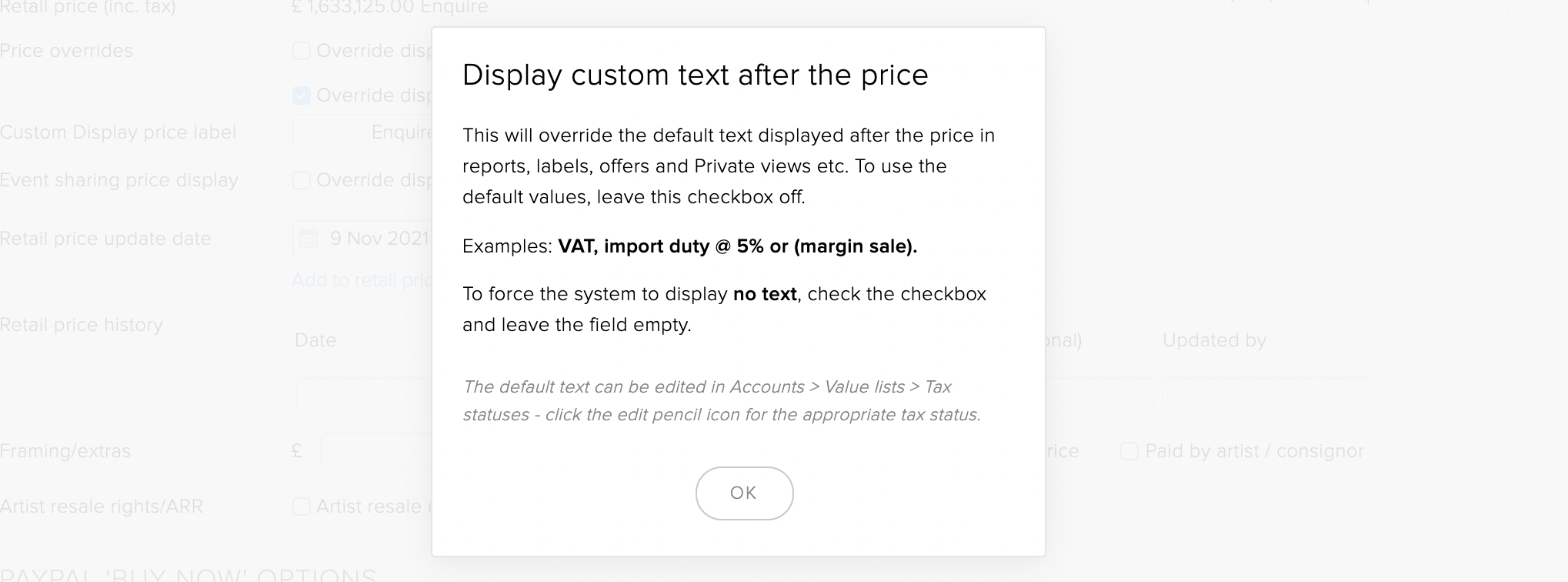The height and width of the screenshot is (582, 1568).
Task: Click the 9 Nov 2021 date field
Action: coord(379,239)
